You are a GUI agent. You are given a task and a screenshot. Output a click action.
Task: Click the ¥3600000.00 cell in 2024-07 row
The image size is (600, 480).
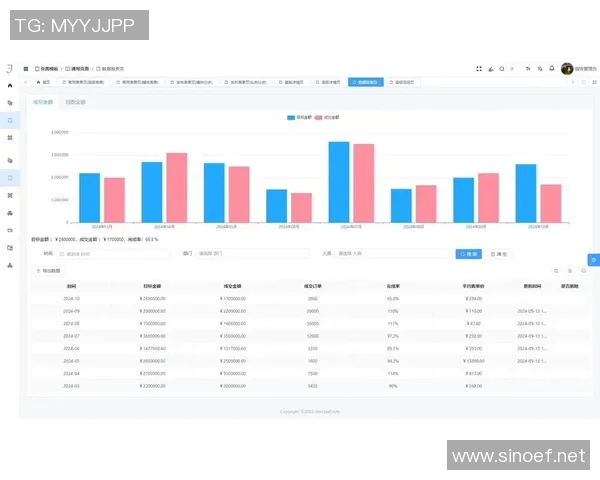(x=152, y=336)
